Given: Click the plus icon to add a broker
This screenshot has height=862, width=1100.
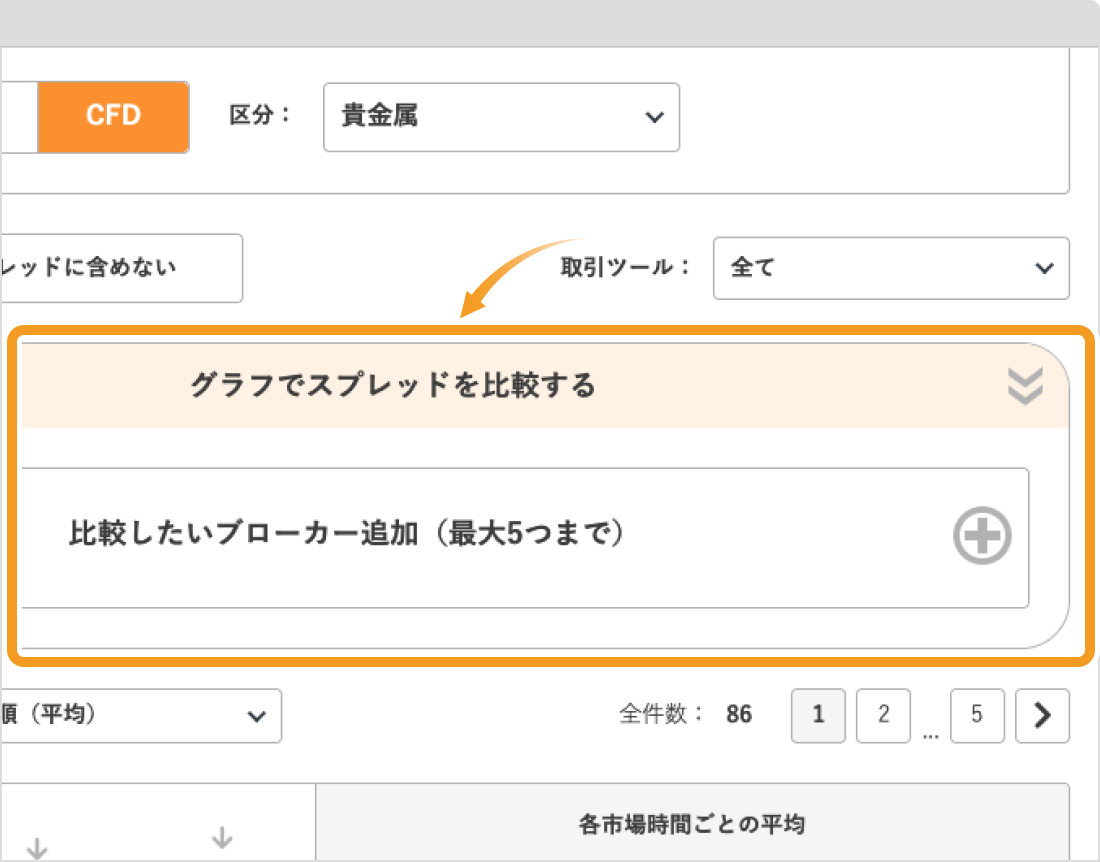Looking at the screenshot, I should point(981,536).
